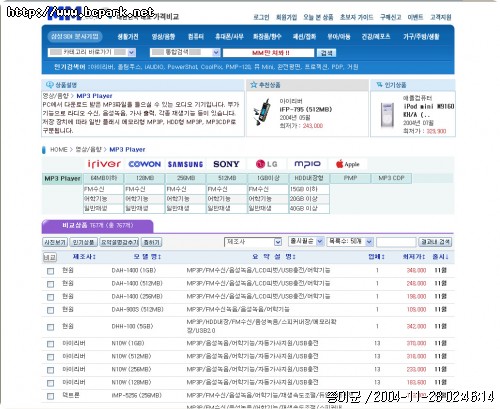
Task: Click the 결과내 검색 button
Action: (x=435, y=242)
